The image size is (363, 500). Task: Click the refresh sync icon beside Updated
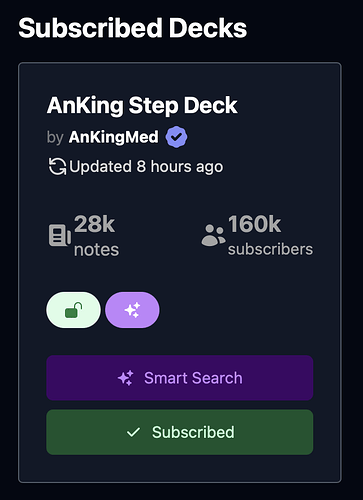(57, 166)
